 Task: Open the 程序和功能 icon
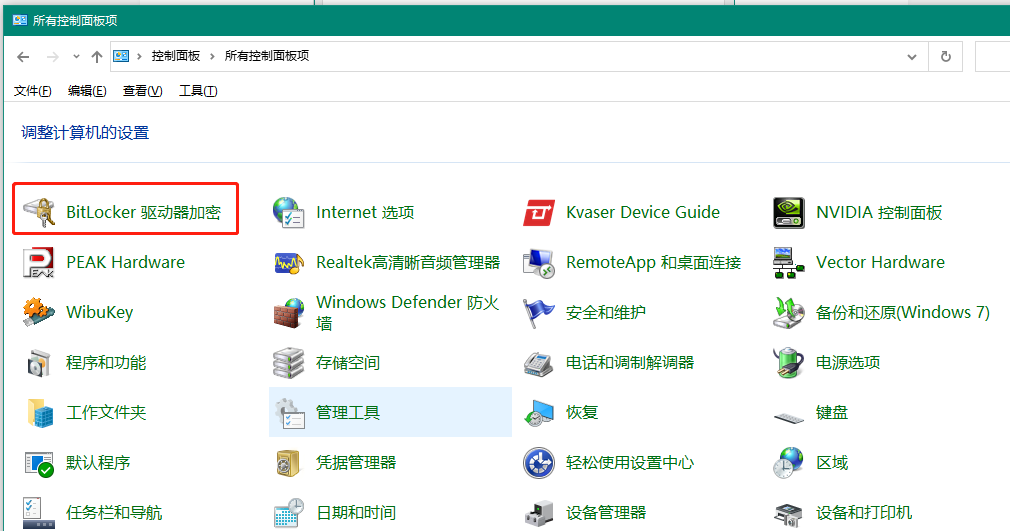coord(39,363)
